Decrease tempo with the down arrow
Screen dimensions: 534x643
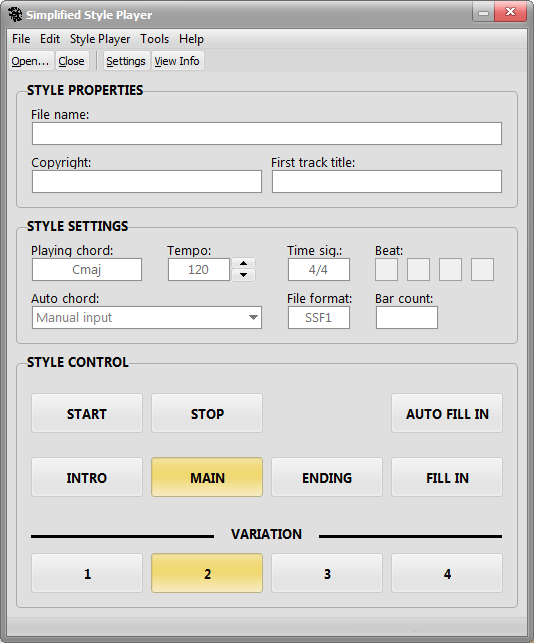(244, 275)
